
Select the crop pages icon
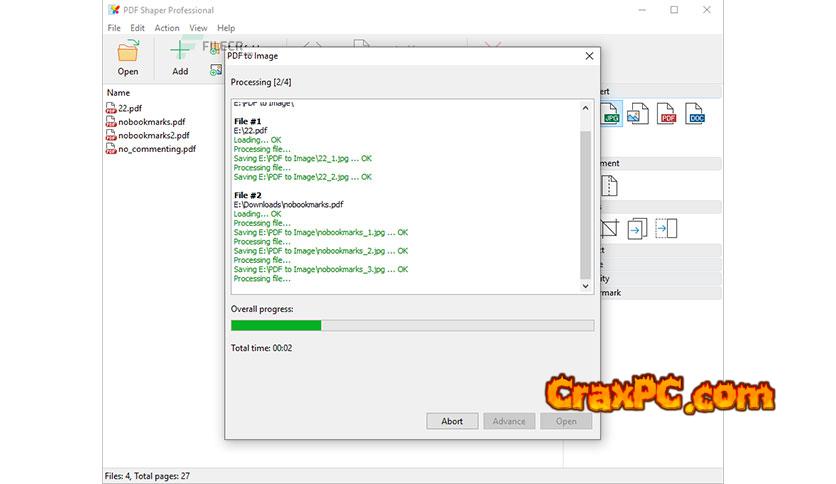click(x=609, y=228)
